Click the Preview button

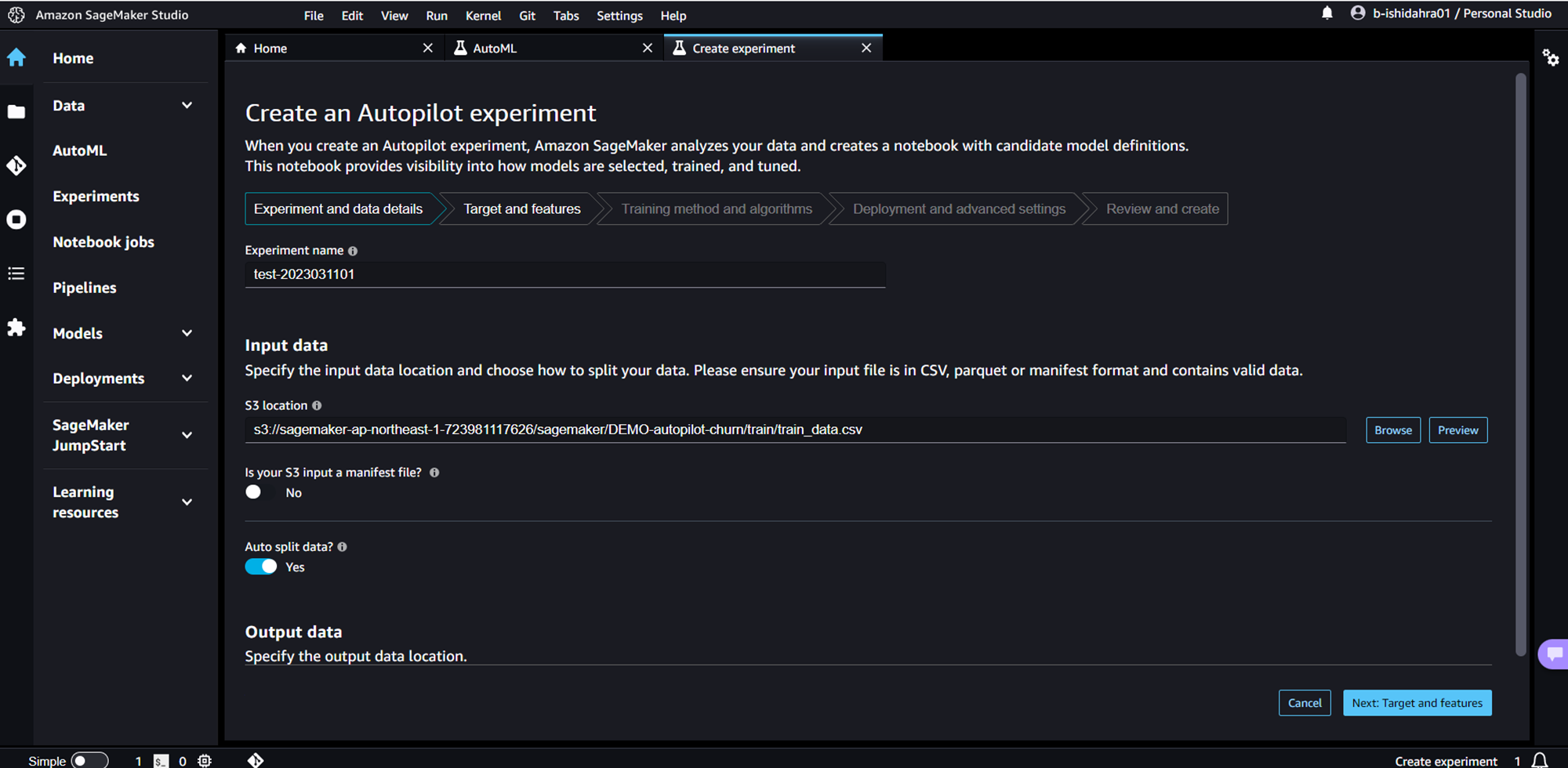(1458, 430)
